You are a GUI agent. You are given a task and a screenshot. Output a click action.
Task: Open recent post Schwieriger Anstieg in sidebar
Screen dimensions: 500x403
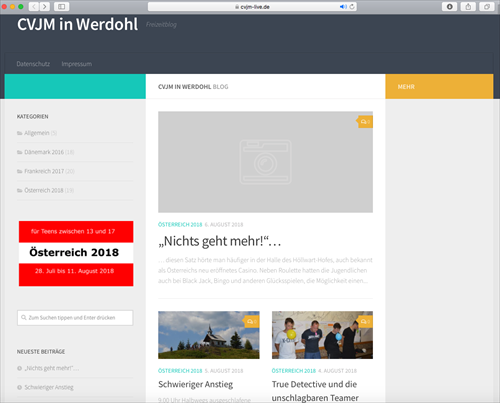(49, 387)
